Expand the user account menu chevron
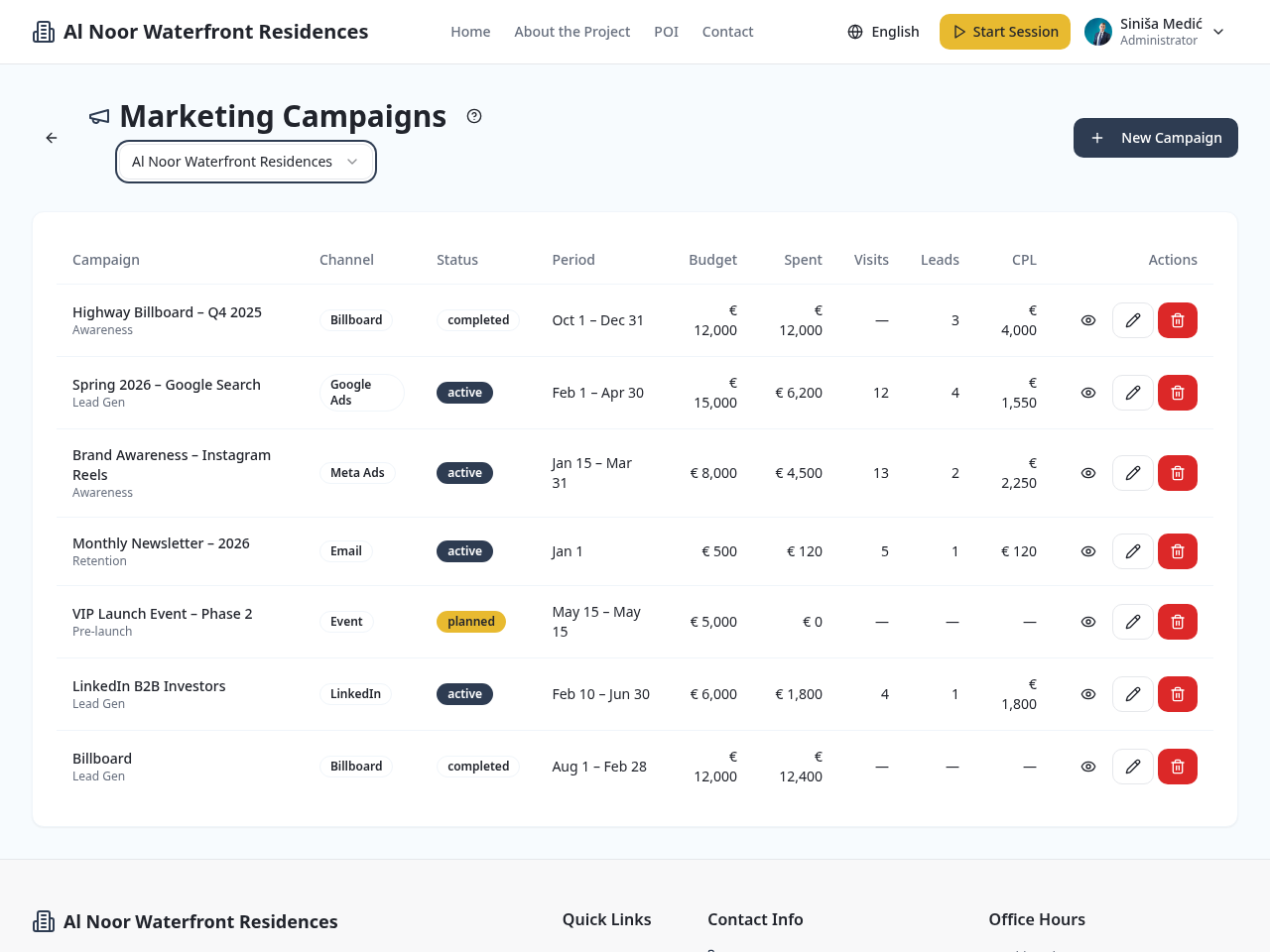Image resolution: width=1270 pixels, height=952 pixels. 1218,32
